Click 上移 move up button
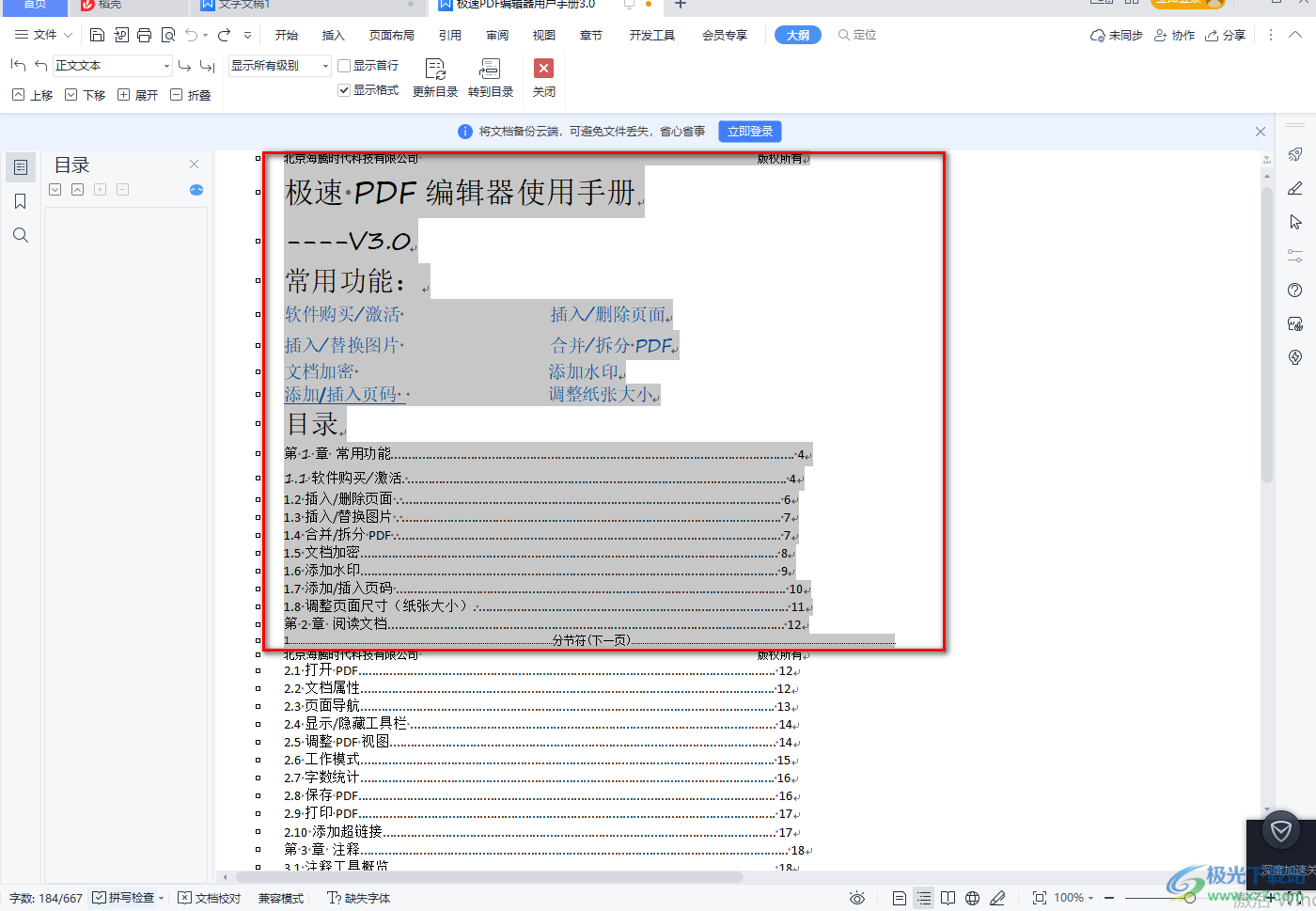Screen dimensions: 1316x911 32,95
